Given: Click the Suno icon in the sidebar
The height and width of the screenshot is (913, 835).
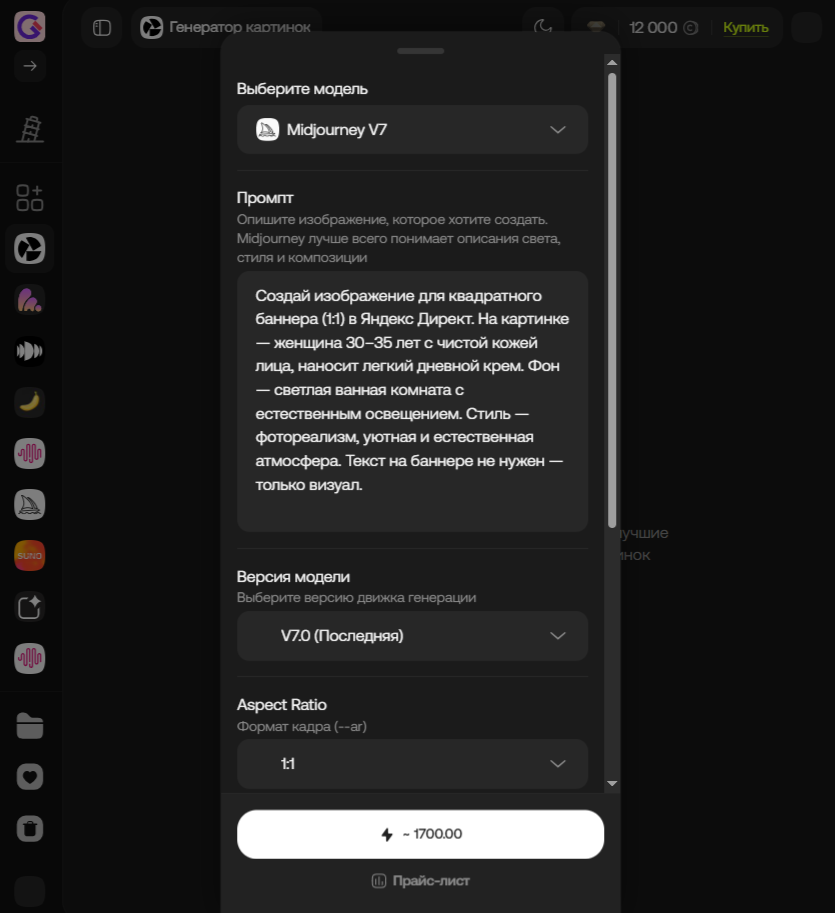Looking at the screenshot, I should (x=30, y=555).
